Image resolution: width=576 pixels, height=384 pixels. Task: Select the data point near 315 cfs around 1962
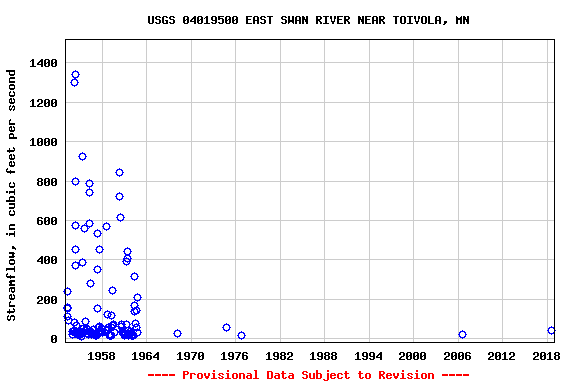[x=134, y=276]
